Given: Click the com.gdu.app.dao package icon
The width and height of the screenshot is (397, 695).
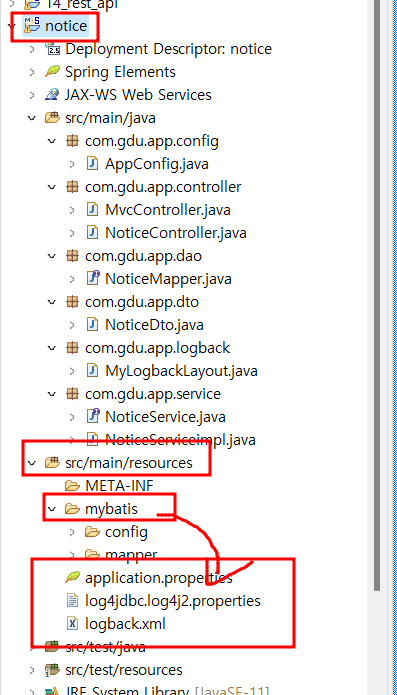Looking at the screenshot, I should click(x=72, y=256).
